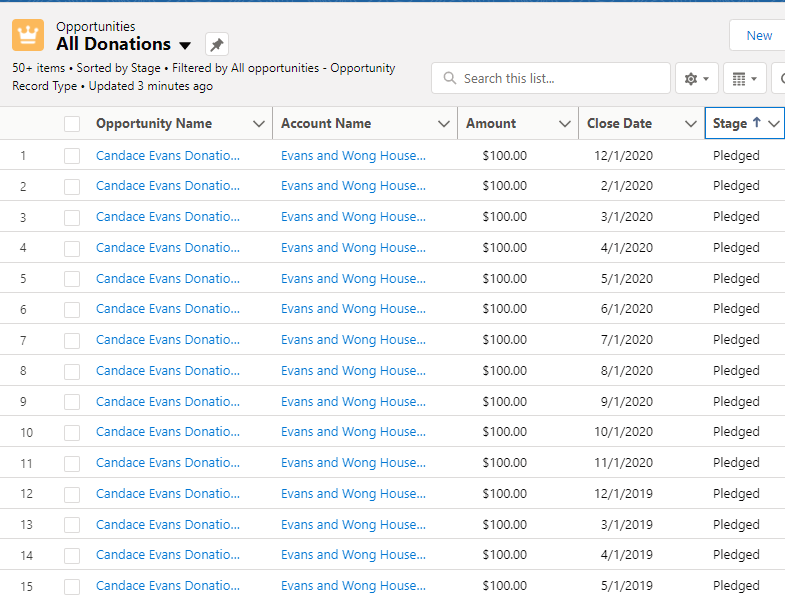This screenshot has height=599, width=785.
Task: Open the All Donations list view picker
Action: [185, 45]
